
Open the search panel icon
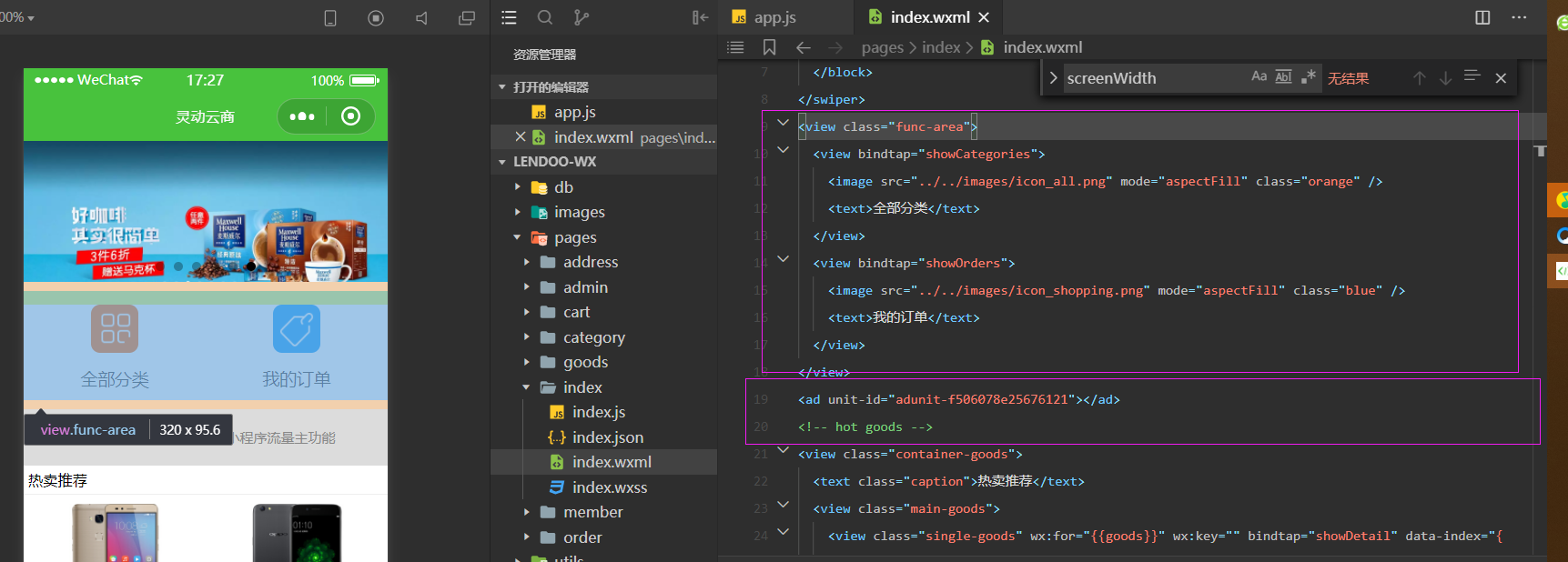[x=545, y=17]
